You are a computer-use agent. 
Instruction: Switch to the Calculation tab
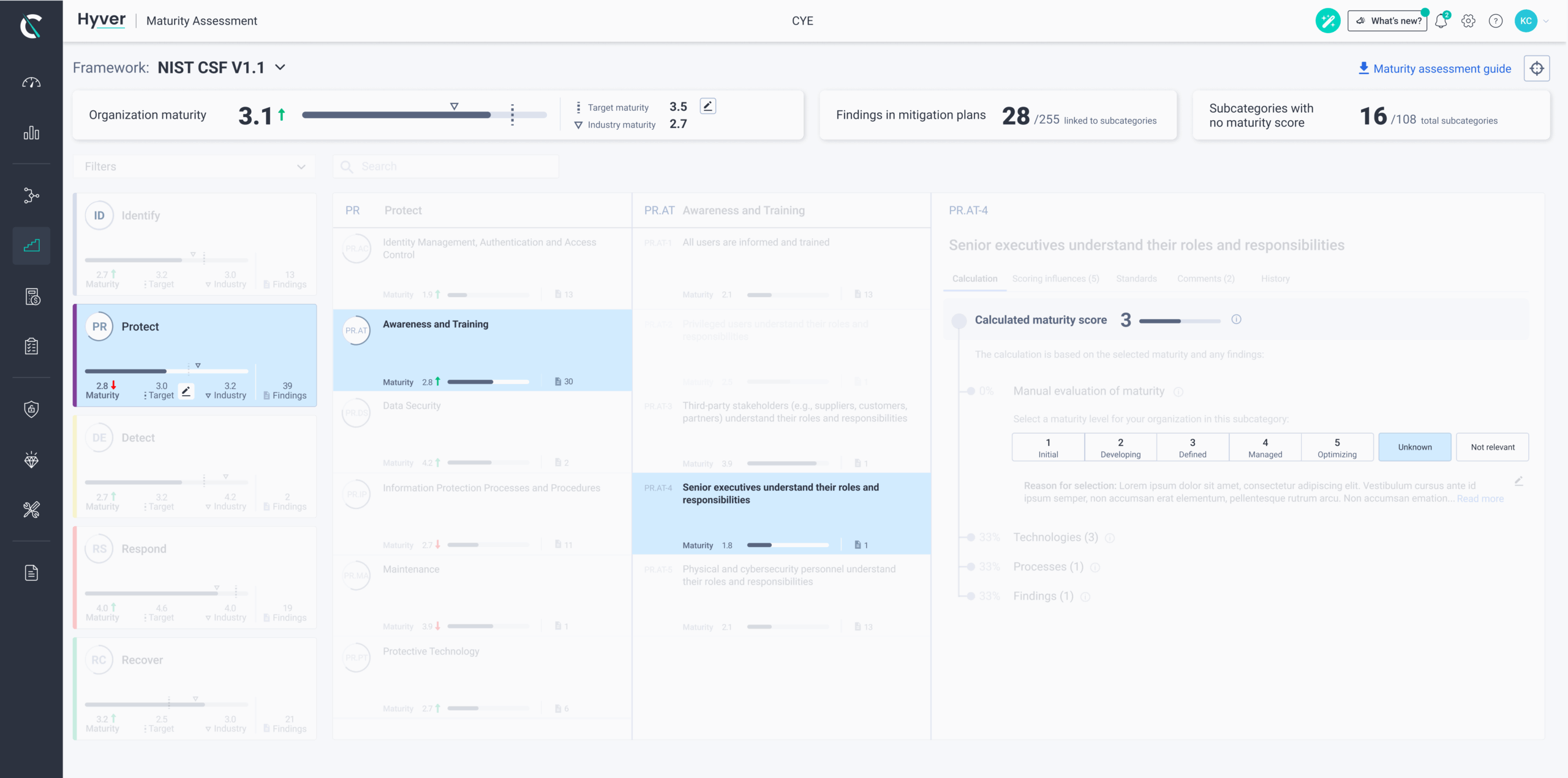pos(974,279)
